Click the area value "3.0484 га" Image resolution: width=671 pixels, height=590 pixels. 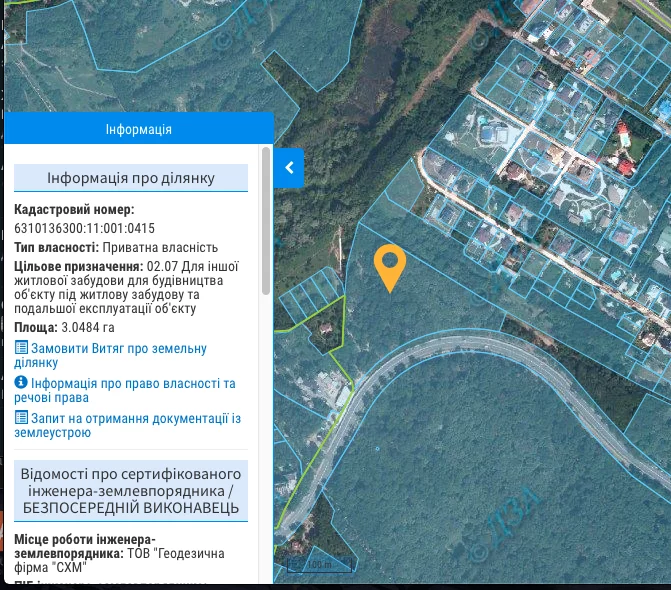point(88,327)
